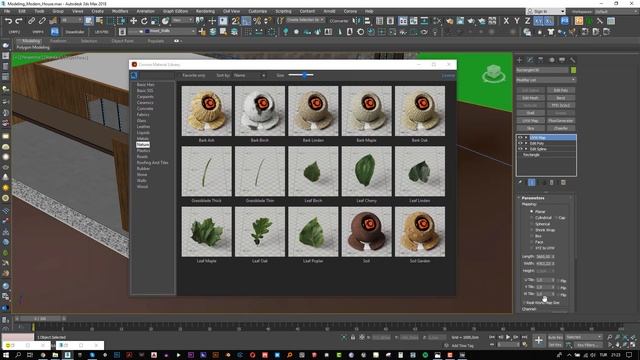Toggle the Snaps button
The image size is (640, 360).
click(236, 21)
